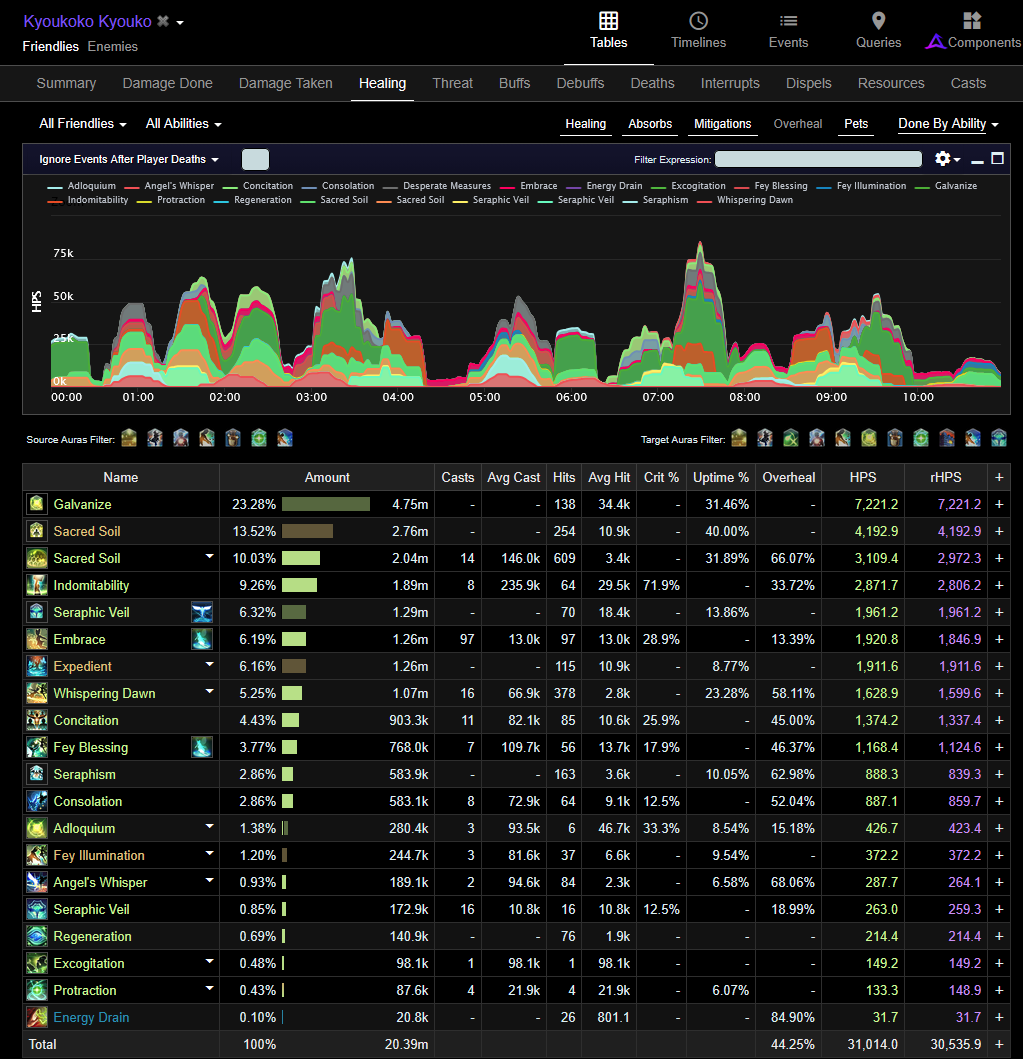Open the Timelines view icon
Screen dimensions: 1023x1059
click(698, 21)
